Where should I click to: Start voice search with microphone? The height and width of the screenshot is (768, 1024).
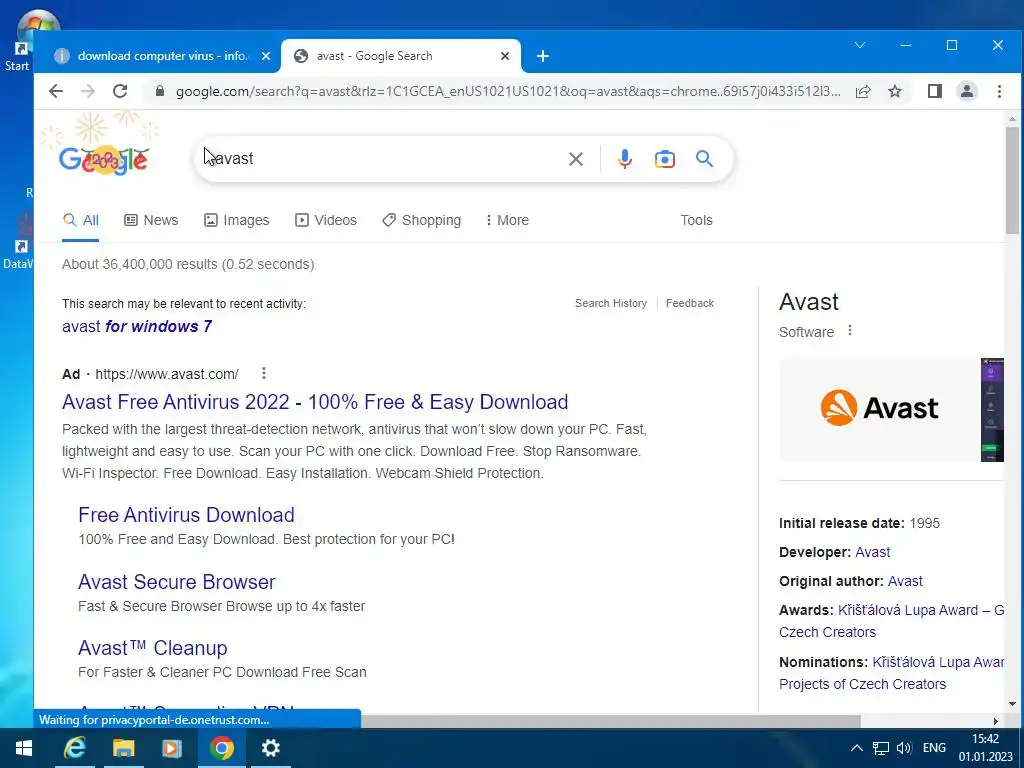(x=624, y=159)
